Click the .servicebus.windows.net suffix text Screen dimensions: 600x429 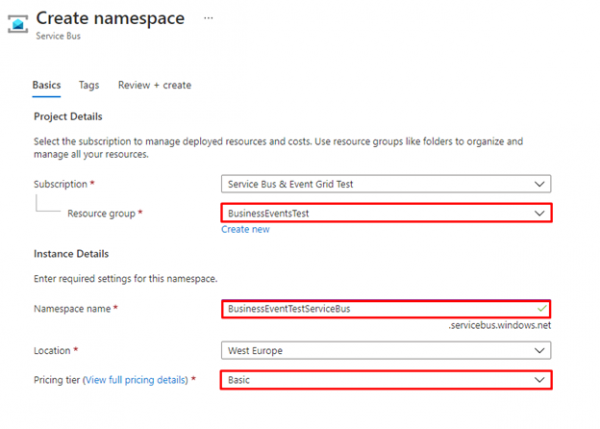click(x=500, y=325)
